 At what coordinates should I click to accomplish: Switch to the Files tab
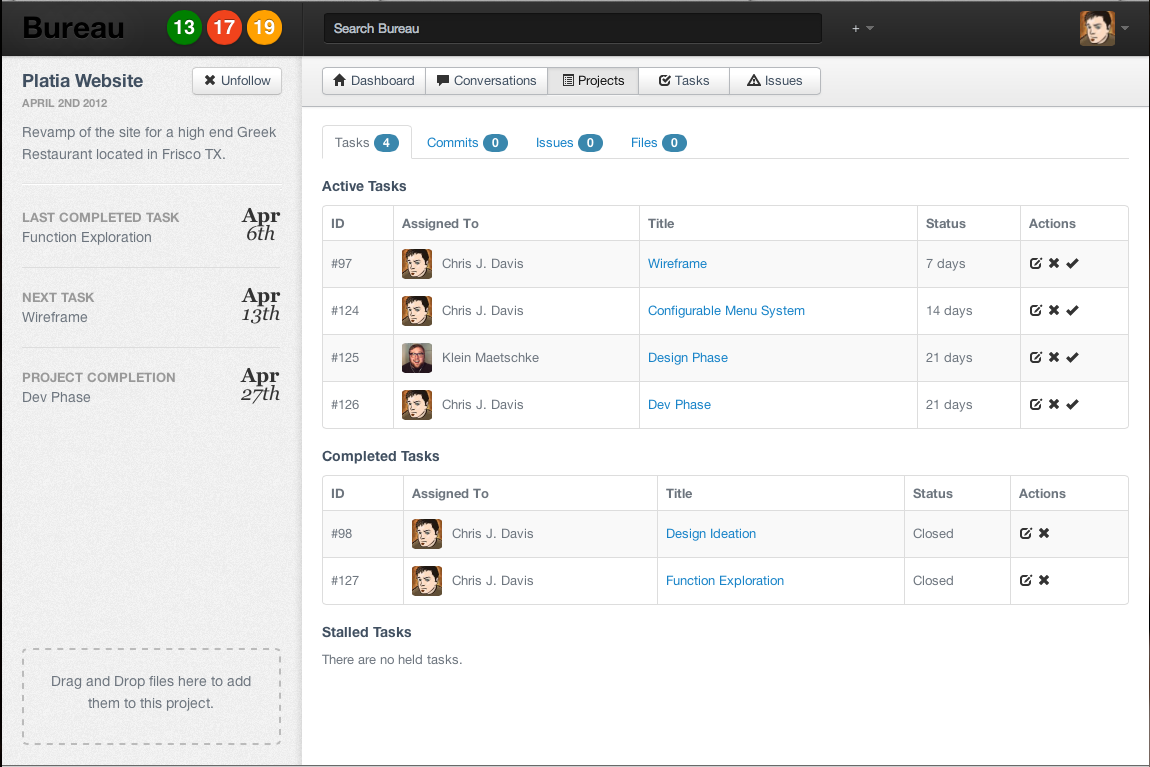click(x=658, y=142)
